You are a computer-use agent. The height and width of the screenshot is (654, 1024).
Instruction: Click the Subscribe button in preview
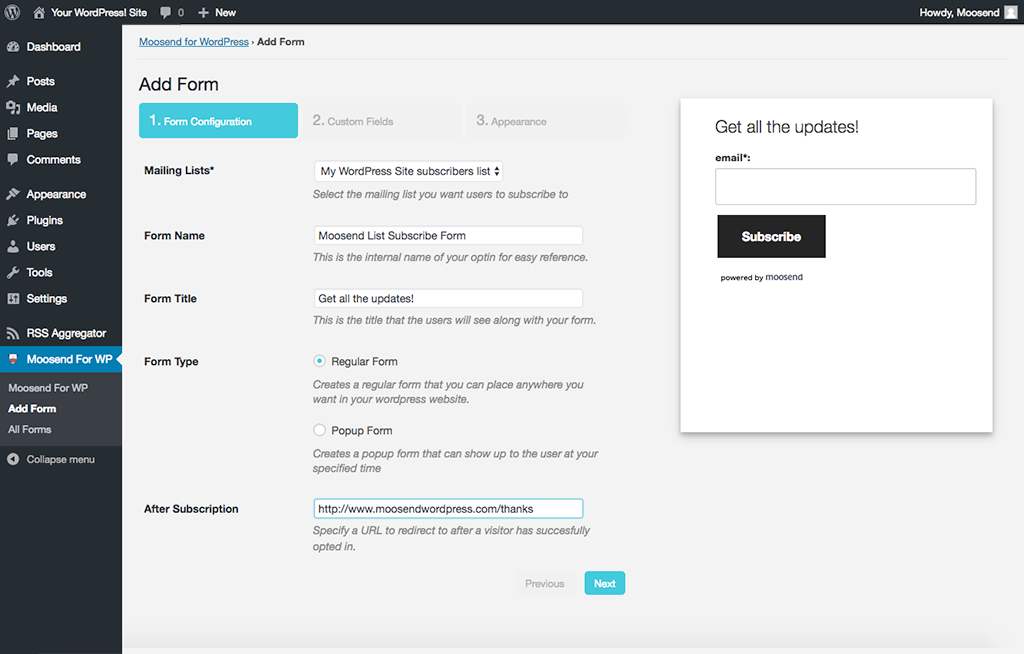(771, 237)
